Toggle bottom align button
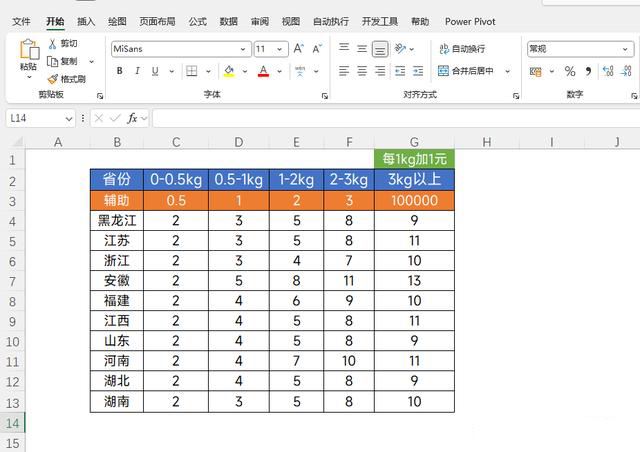 (x=380, y=49)
